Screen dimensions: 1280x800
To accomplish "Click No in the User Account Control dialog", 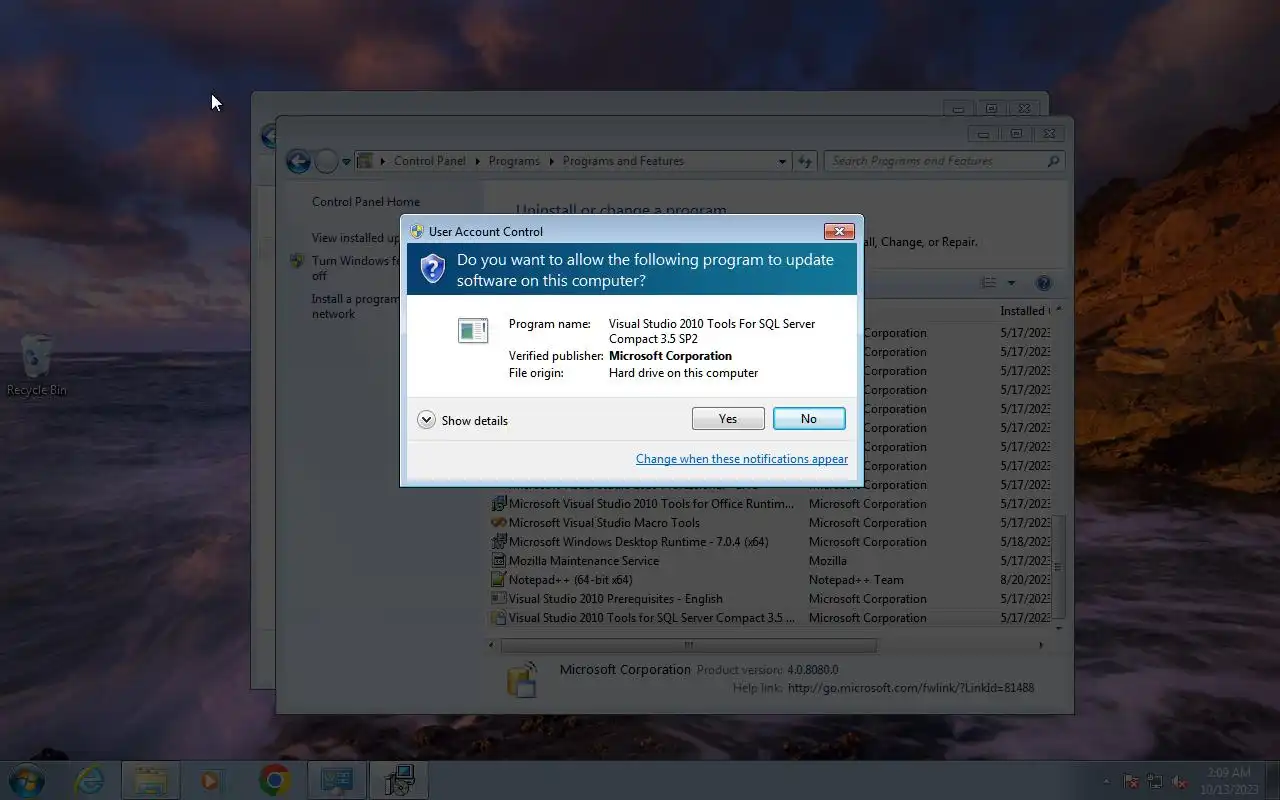I will (x=809, y=419).
